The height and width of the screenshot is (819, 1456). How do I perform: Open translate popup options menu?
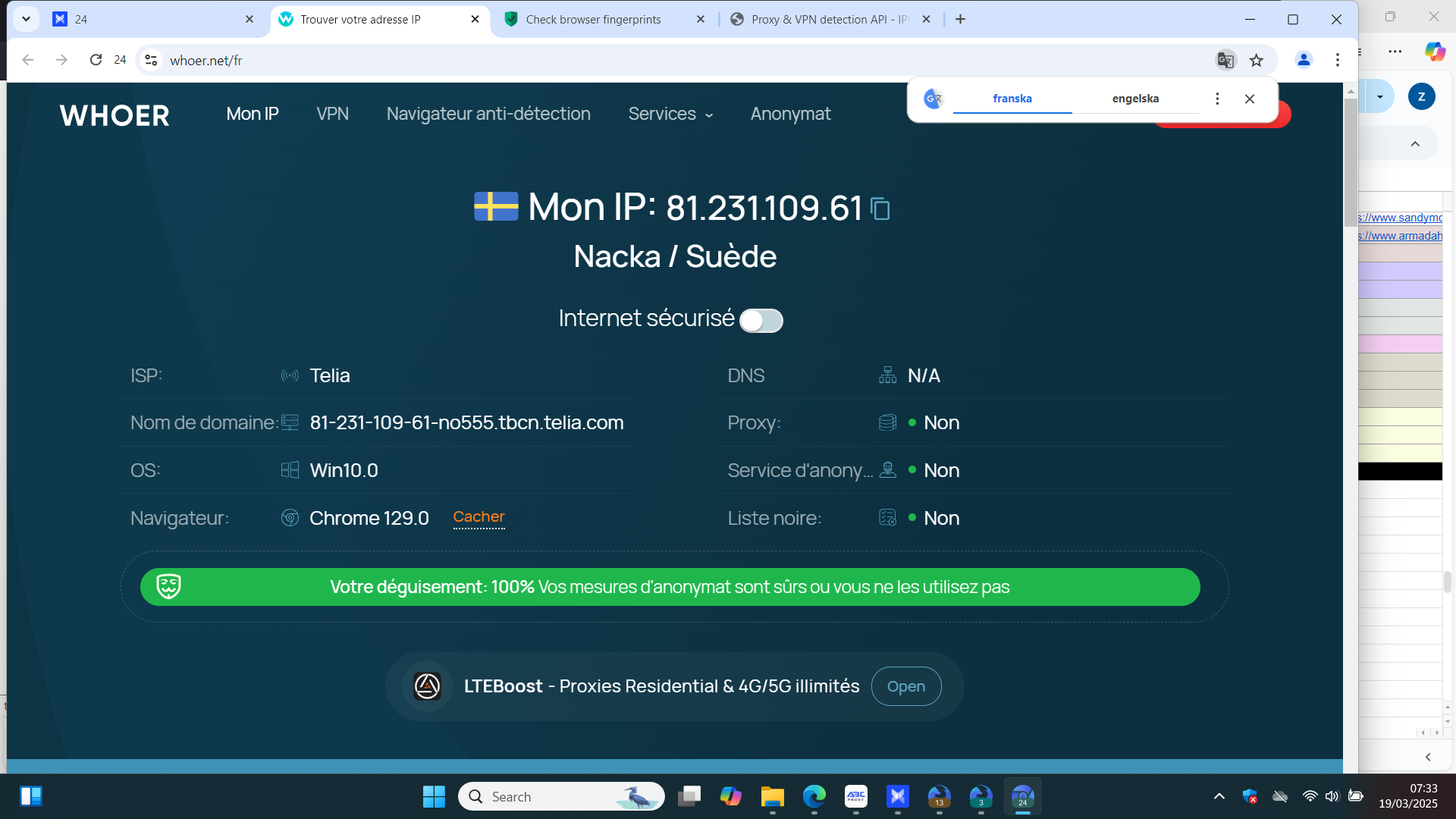click(1217, 99)
